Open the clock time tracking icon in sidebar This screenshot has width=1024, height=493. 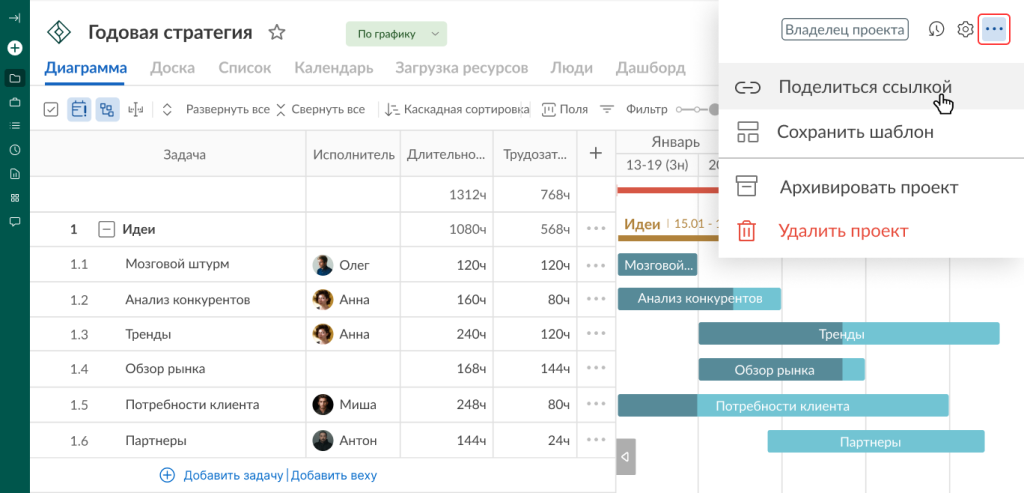pyautogui.click(x=14, y=150)
